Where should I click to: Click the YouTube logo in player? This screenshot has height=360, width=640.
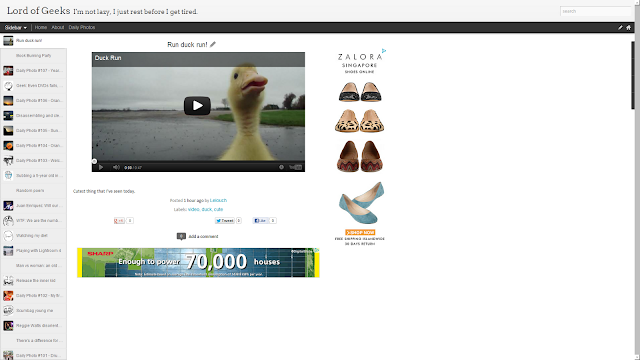tap(296, 167)
